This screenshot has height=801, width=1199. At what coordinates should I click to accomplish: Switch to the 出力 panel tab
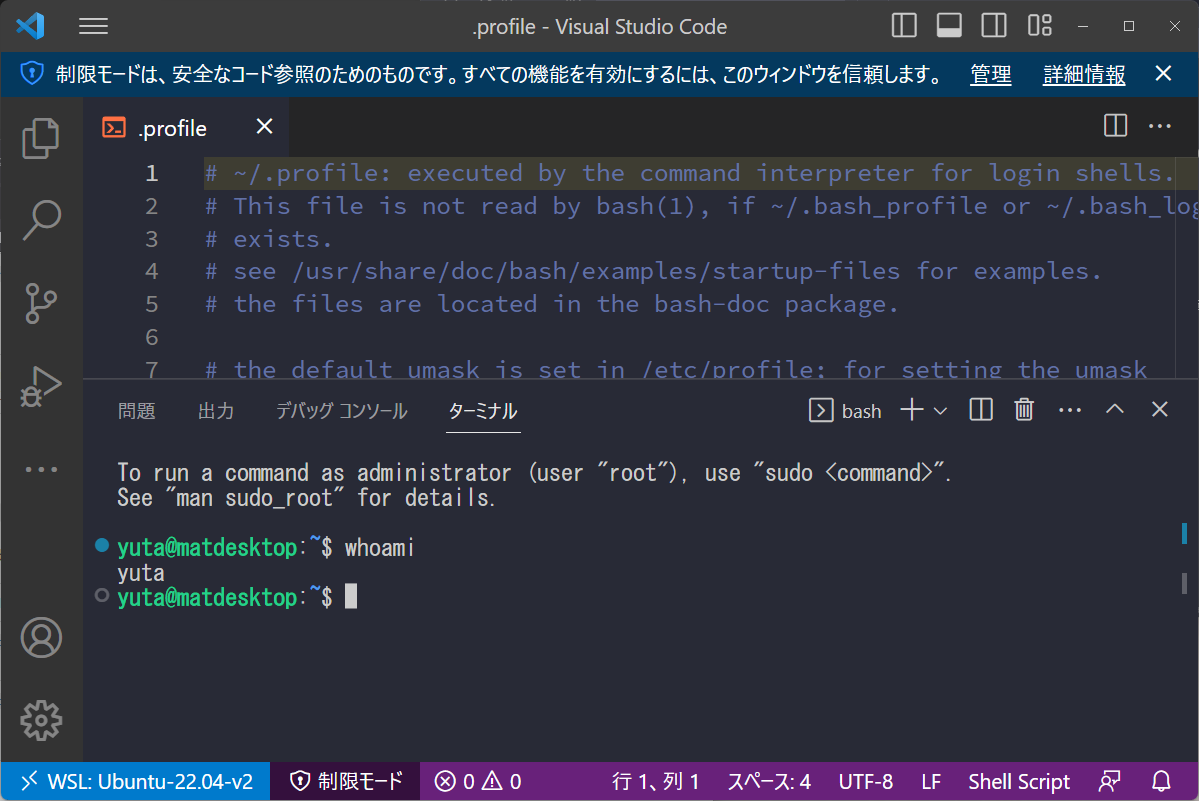point(215,410)
